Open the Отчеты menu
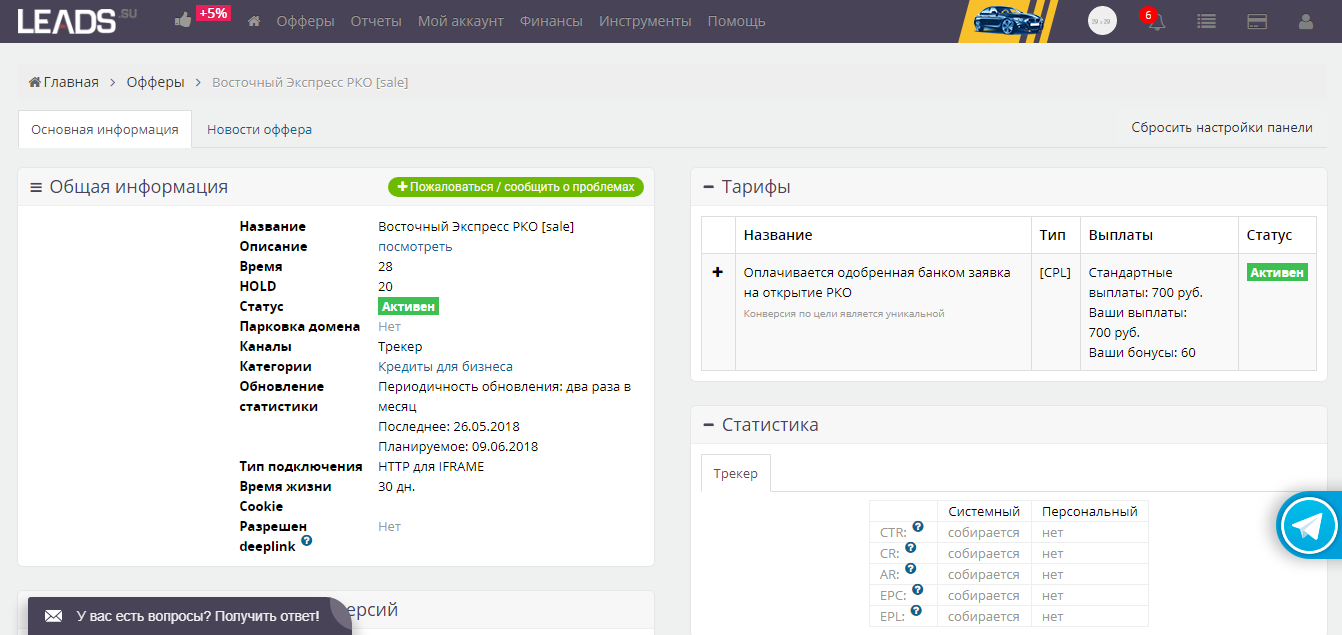This screenshot has width=1342, height=635. click(376, 21)
